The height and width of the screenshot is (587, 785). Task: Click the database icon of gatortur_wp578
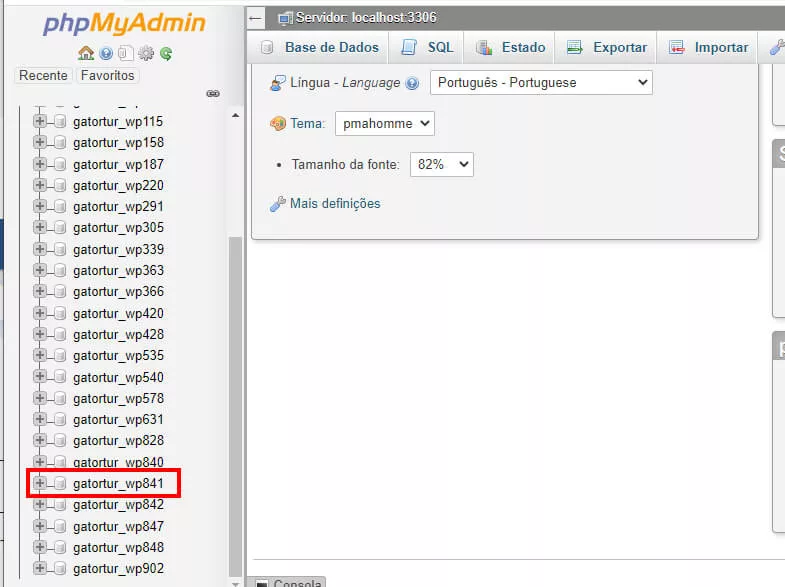point(60,398)
